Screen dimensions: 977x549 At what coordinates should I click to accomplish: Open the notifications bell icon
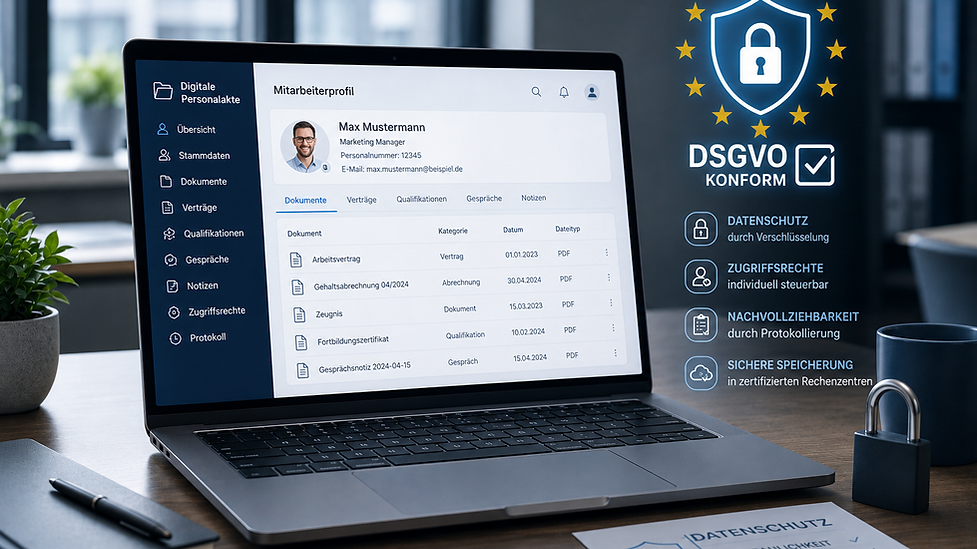[x=564, y=92]
